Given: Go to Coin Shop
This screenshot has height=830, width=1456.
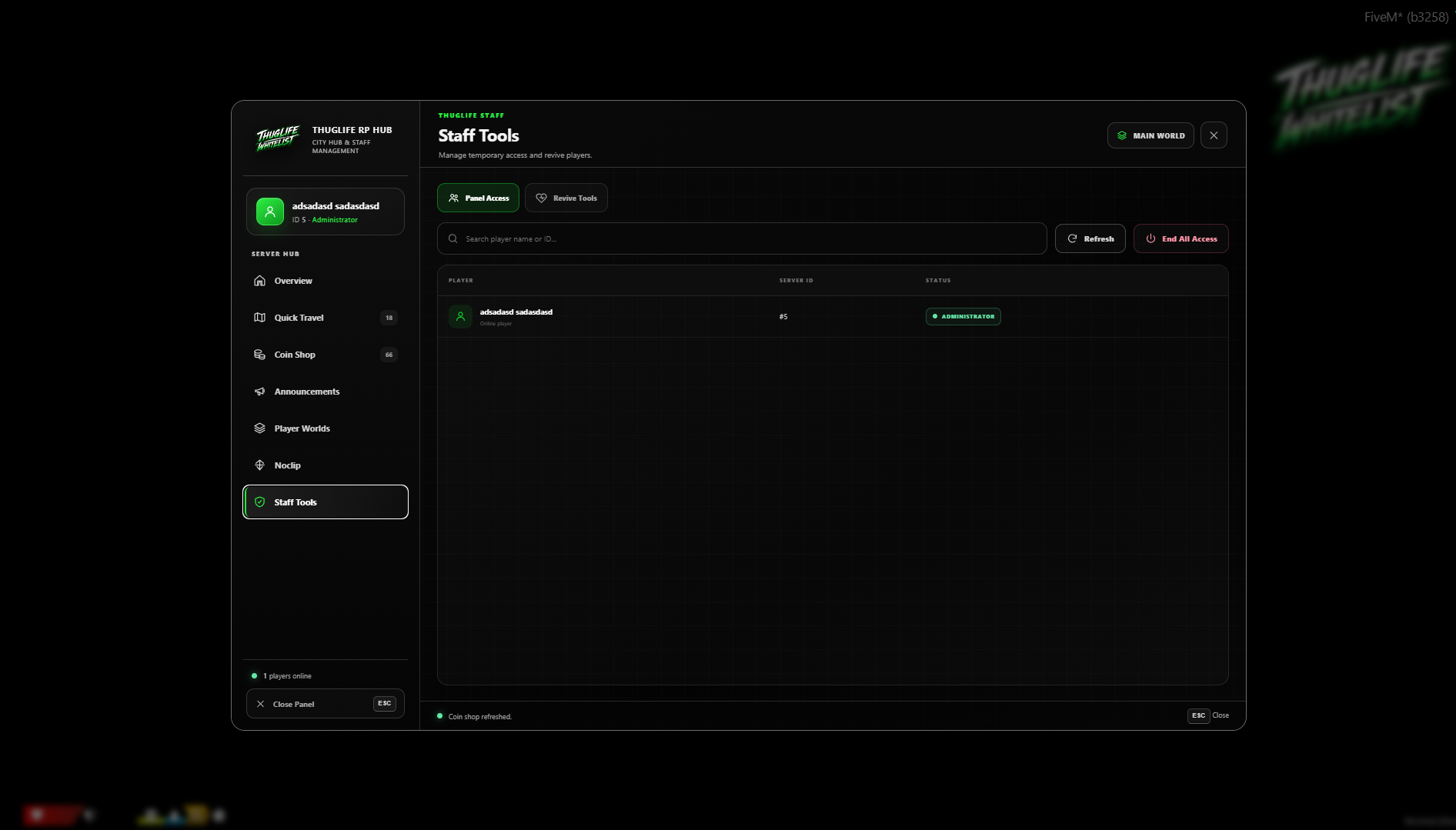Looking at the screenshot, I should 325,355.
